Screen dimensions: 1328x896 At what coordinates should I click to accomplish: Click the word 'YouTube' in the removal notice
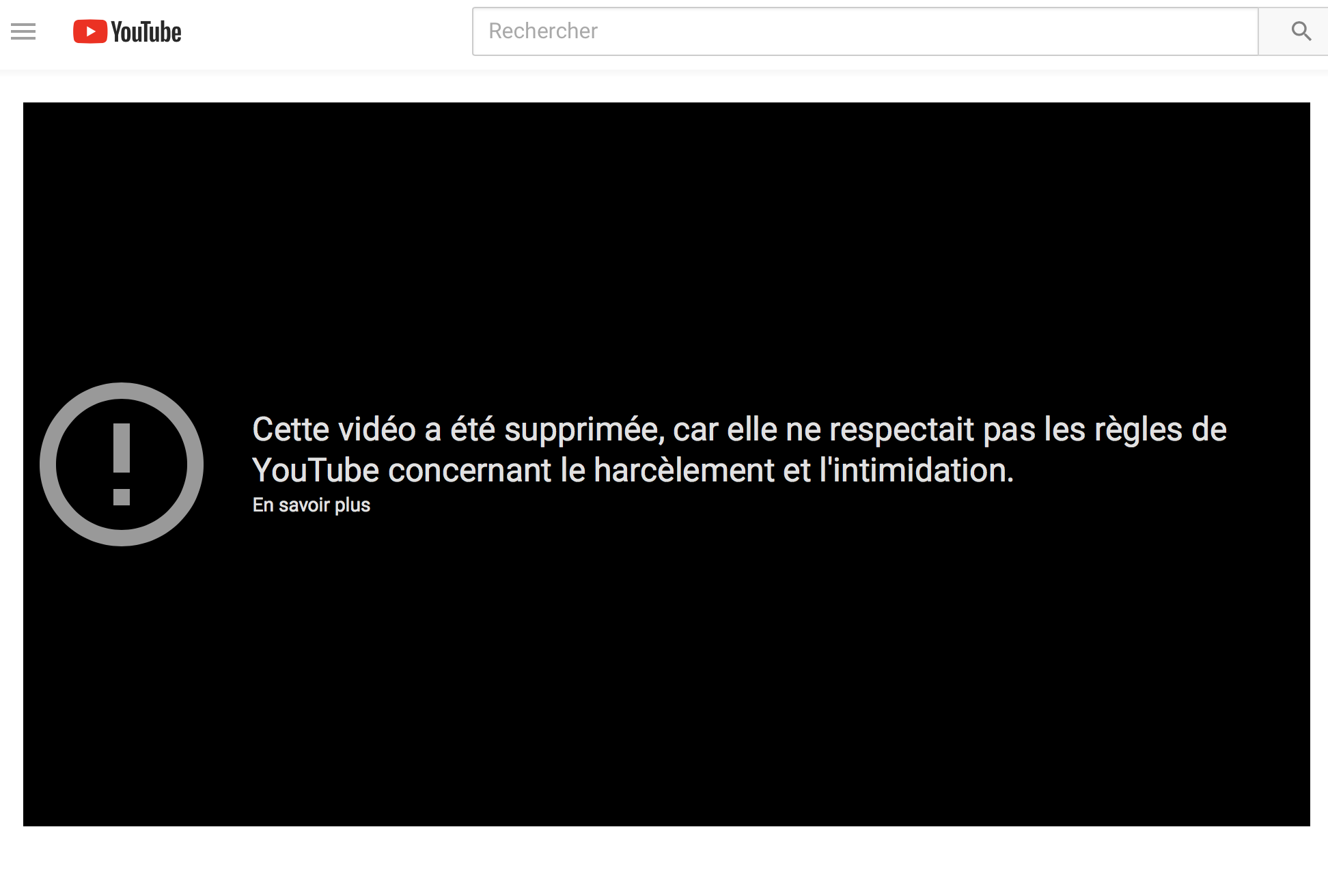tap(315, 471)
